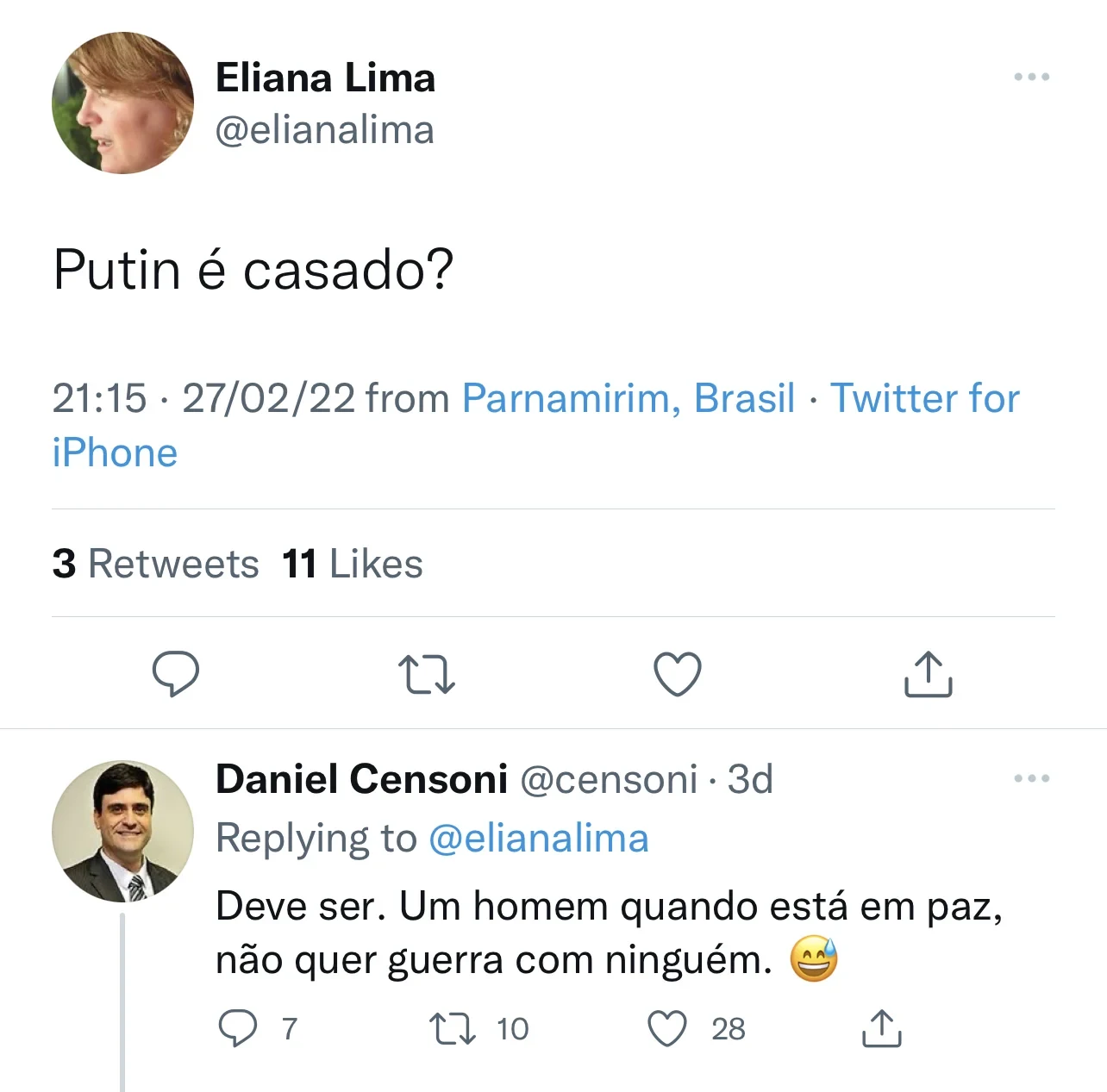
Task: Retweet Eliana Lima's tweet
Action: 426,675
